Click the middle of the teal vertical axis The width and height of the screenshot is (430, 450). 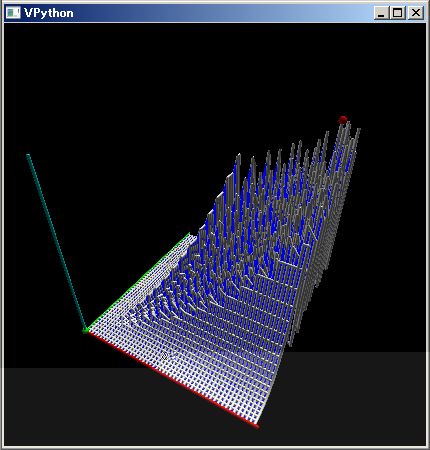[x=57, y=243]
